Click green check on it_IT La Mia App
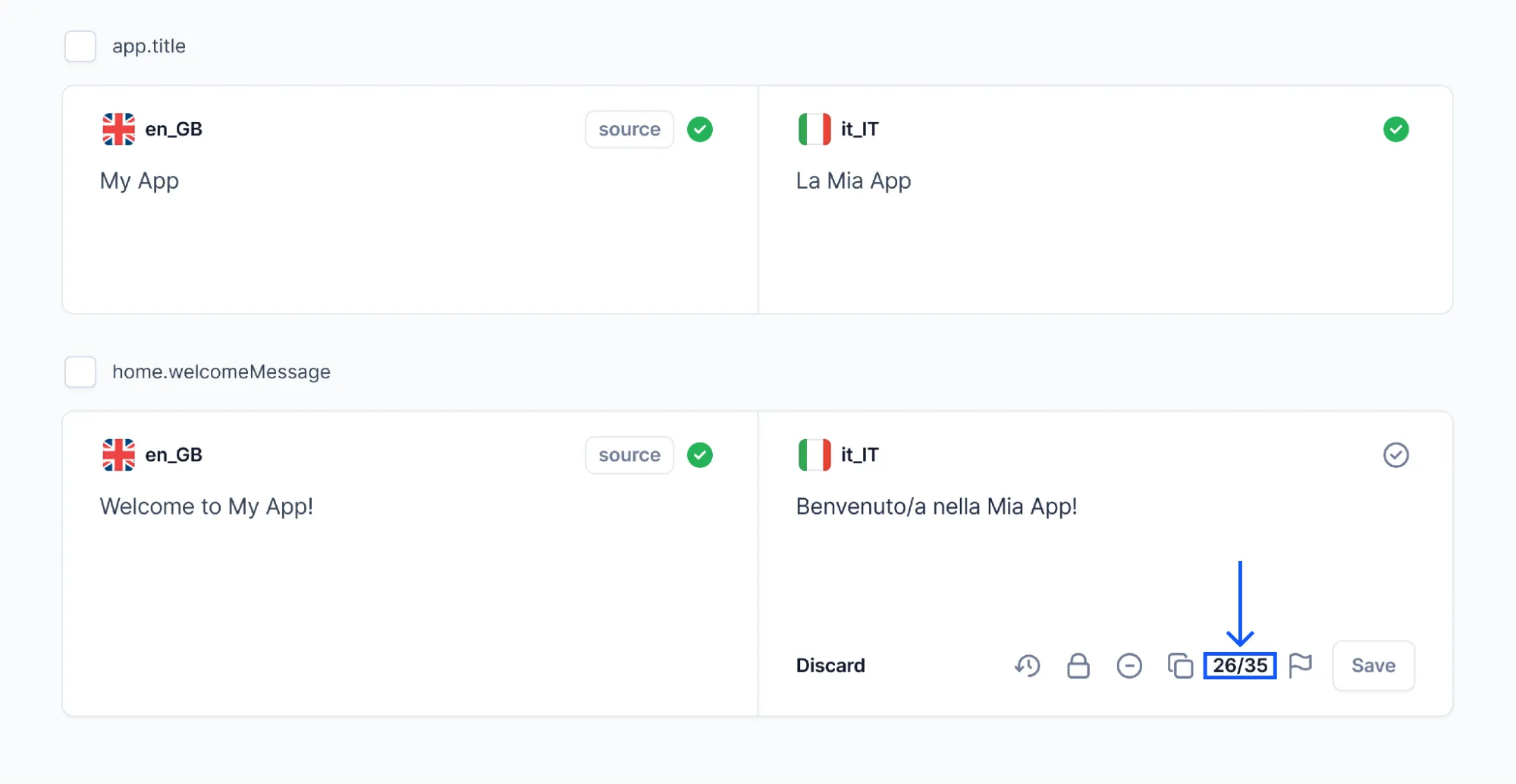The image size is (1516, 784). pos(1395,130)
